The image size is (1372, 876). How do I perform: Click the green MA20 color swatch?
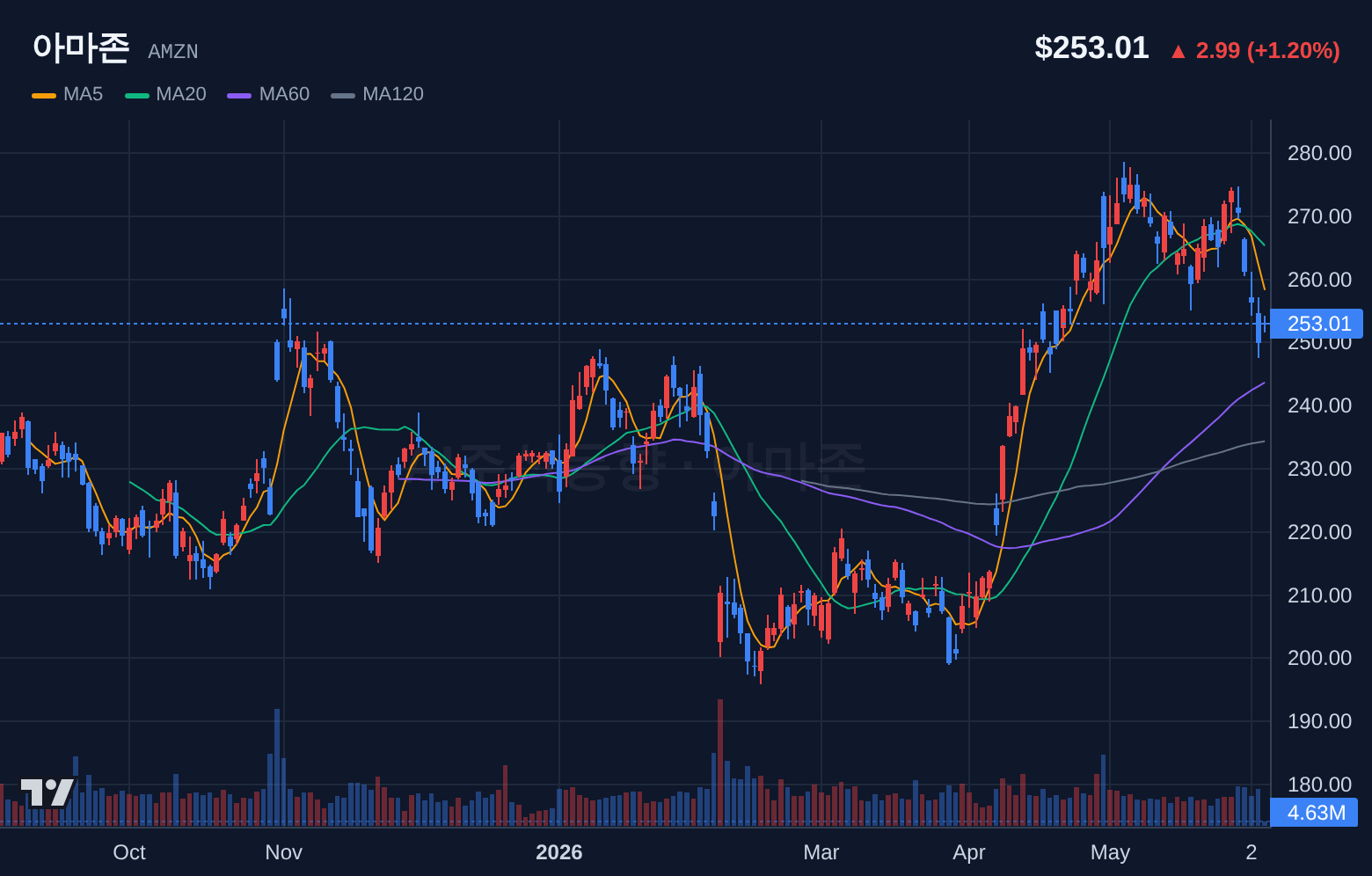tap(137, 95)
